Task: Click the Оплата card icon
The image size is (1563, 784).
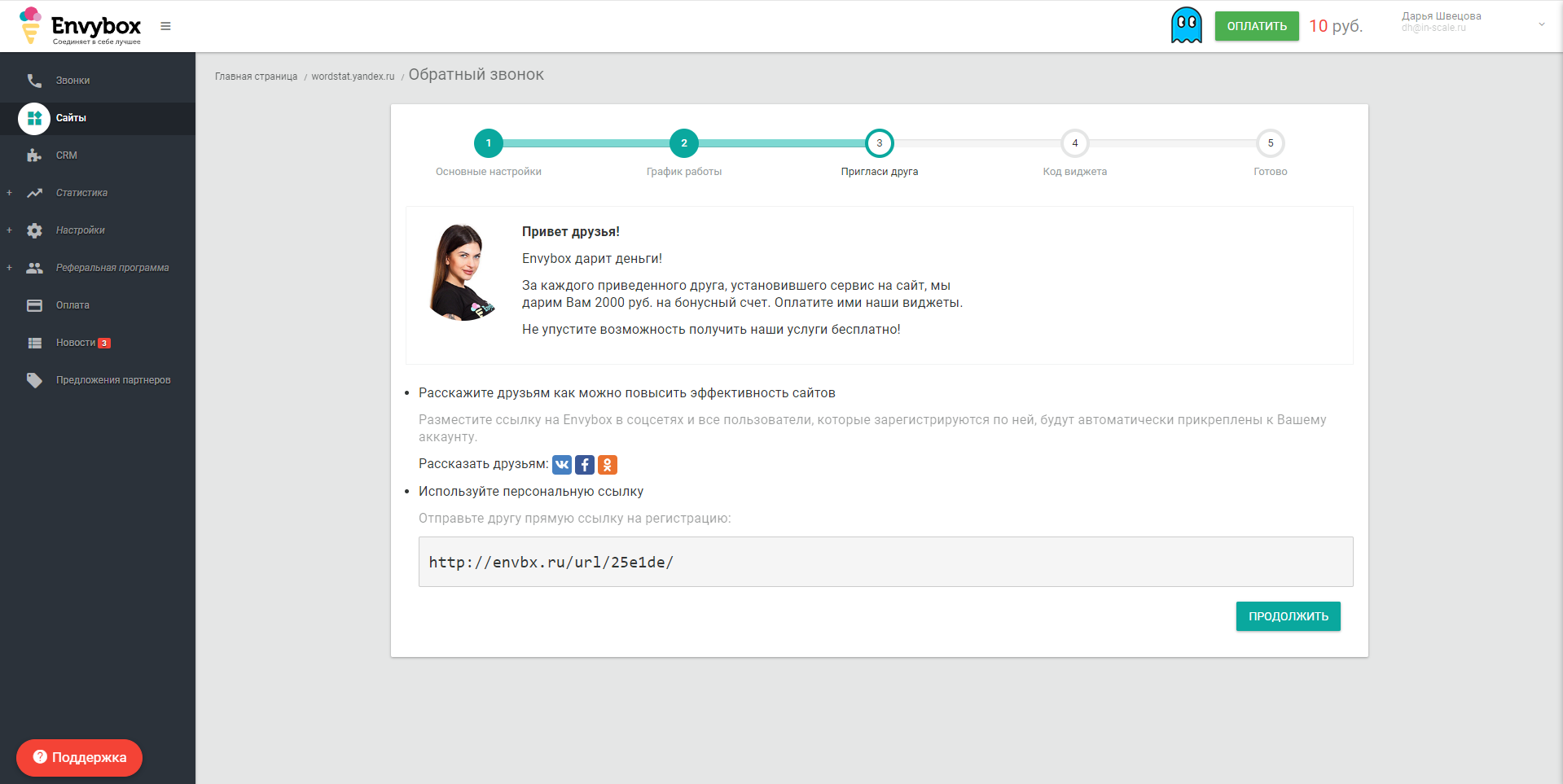Action: pyautogui.click(x=34, y=305)
